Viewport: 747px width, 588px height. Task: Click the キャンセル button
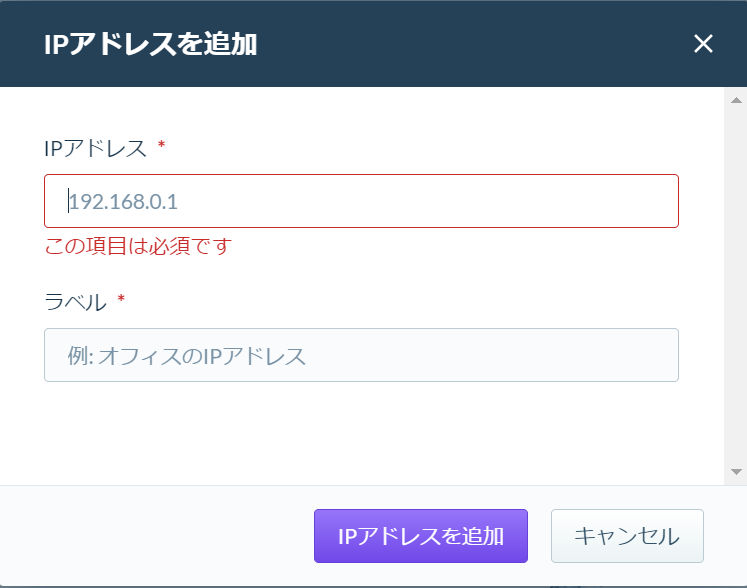click(x=627, y=536)
